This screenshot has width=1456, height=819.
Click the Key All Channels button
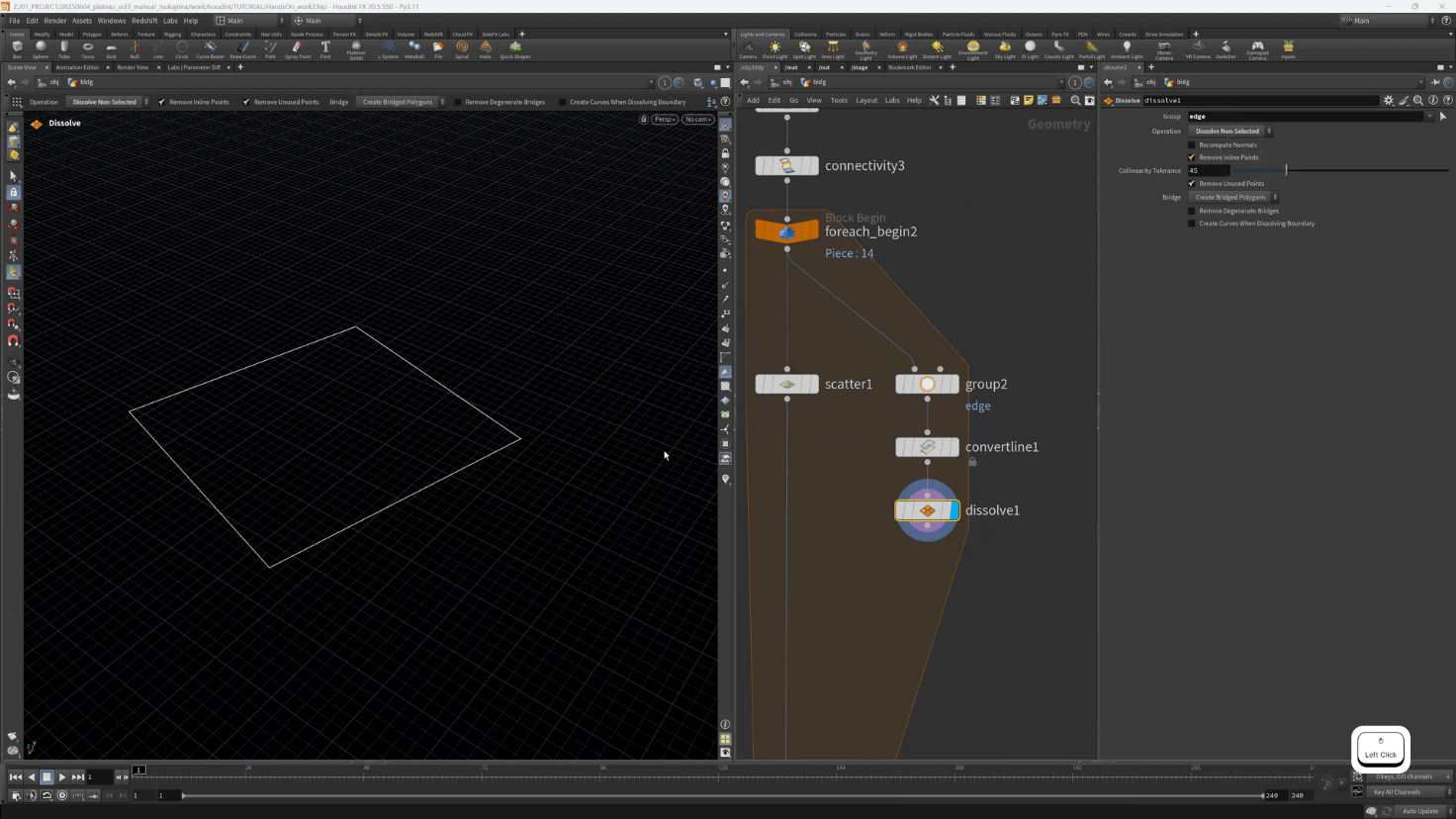1397,792
